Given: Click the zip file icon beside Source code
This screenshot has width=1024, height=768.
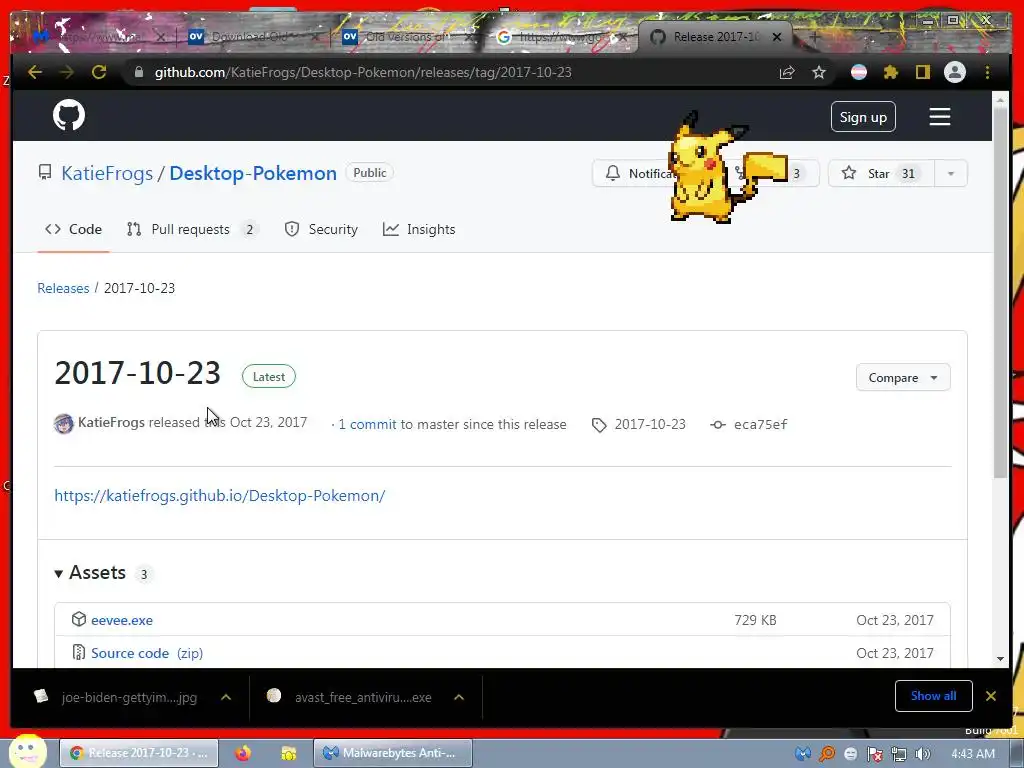Looking at the screenshot, I should tap(79, 652).
